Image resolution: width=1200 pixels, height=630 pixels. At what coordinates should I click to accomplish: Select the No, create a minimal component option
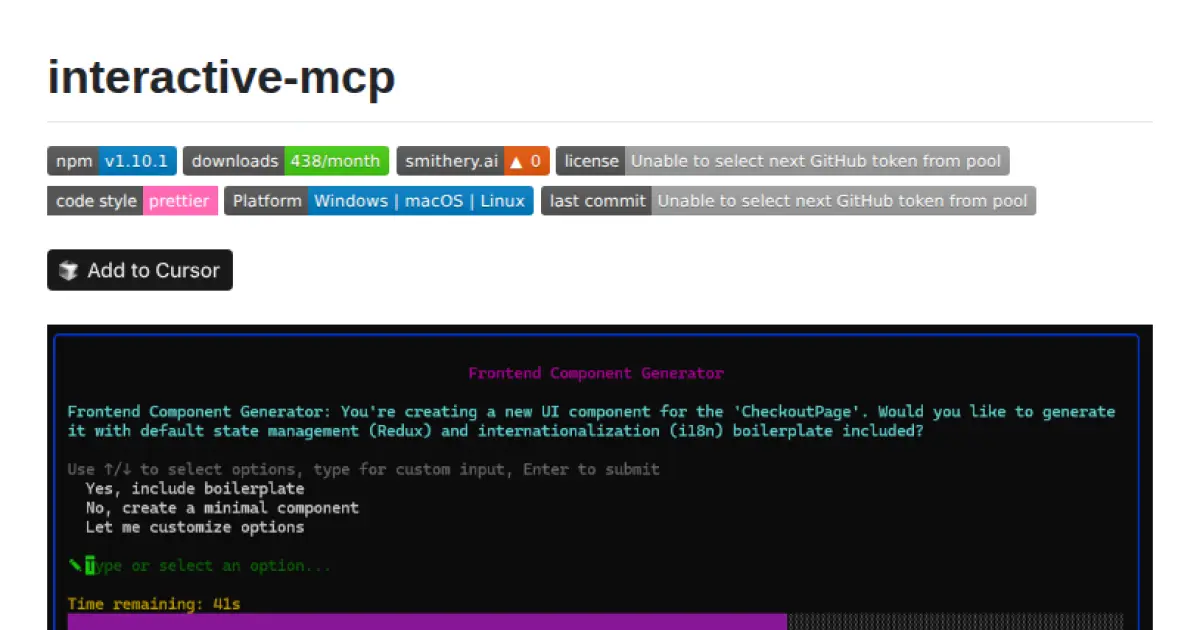(221, 507)
